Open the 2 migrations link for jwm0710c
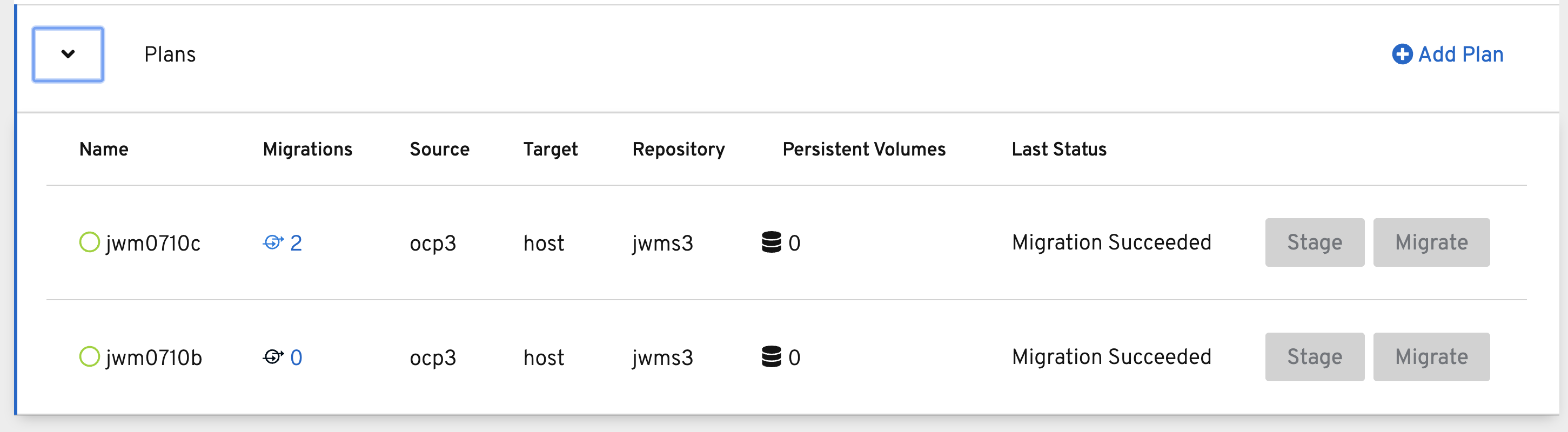This screenshot has height=432, width=1568. 296,243
